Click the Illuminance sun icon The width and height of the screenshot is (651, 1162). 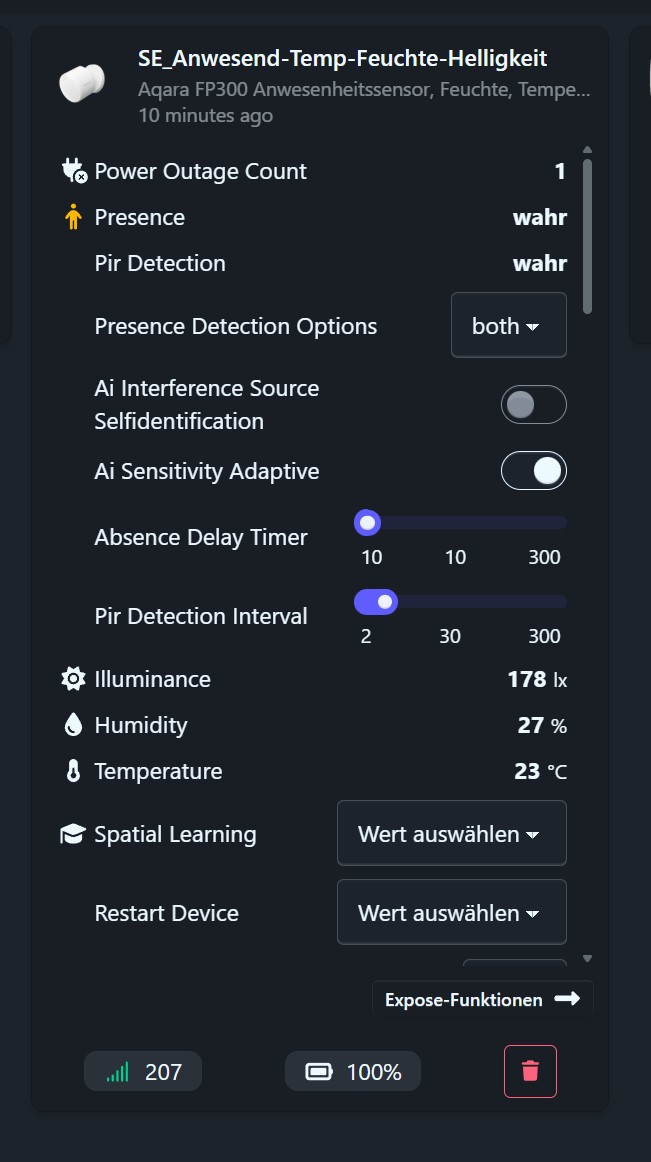coord(73,680)
